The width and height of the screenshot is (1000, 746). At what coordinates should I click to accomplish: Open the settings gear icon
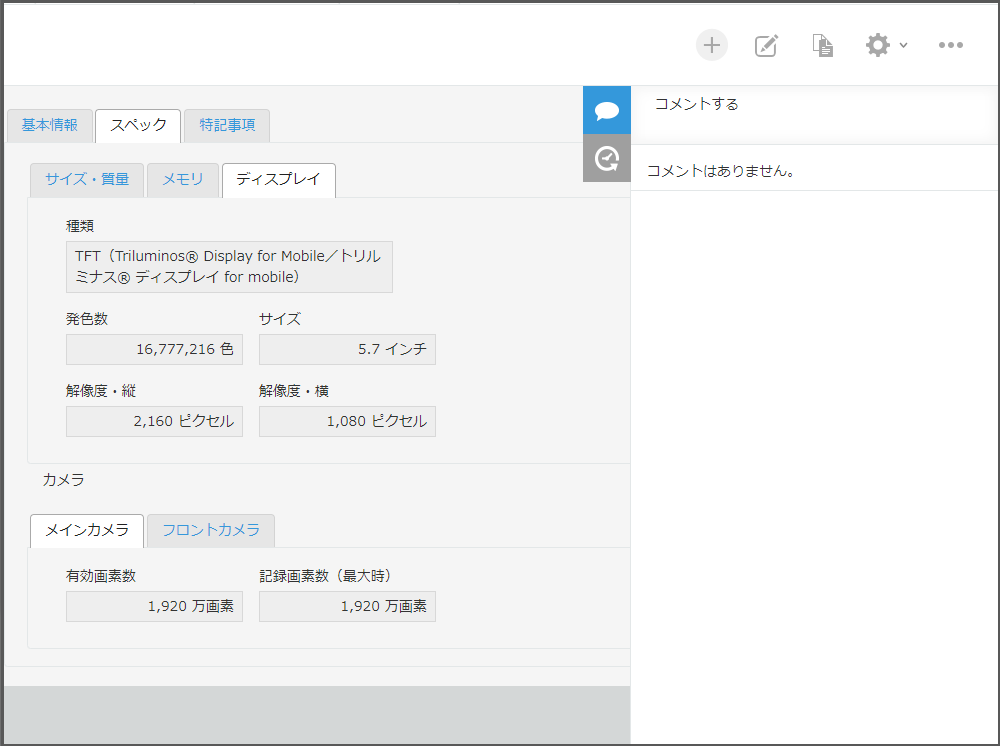tap(877, 44)
